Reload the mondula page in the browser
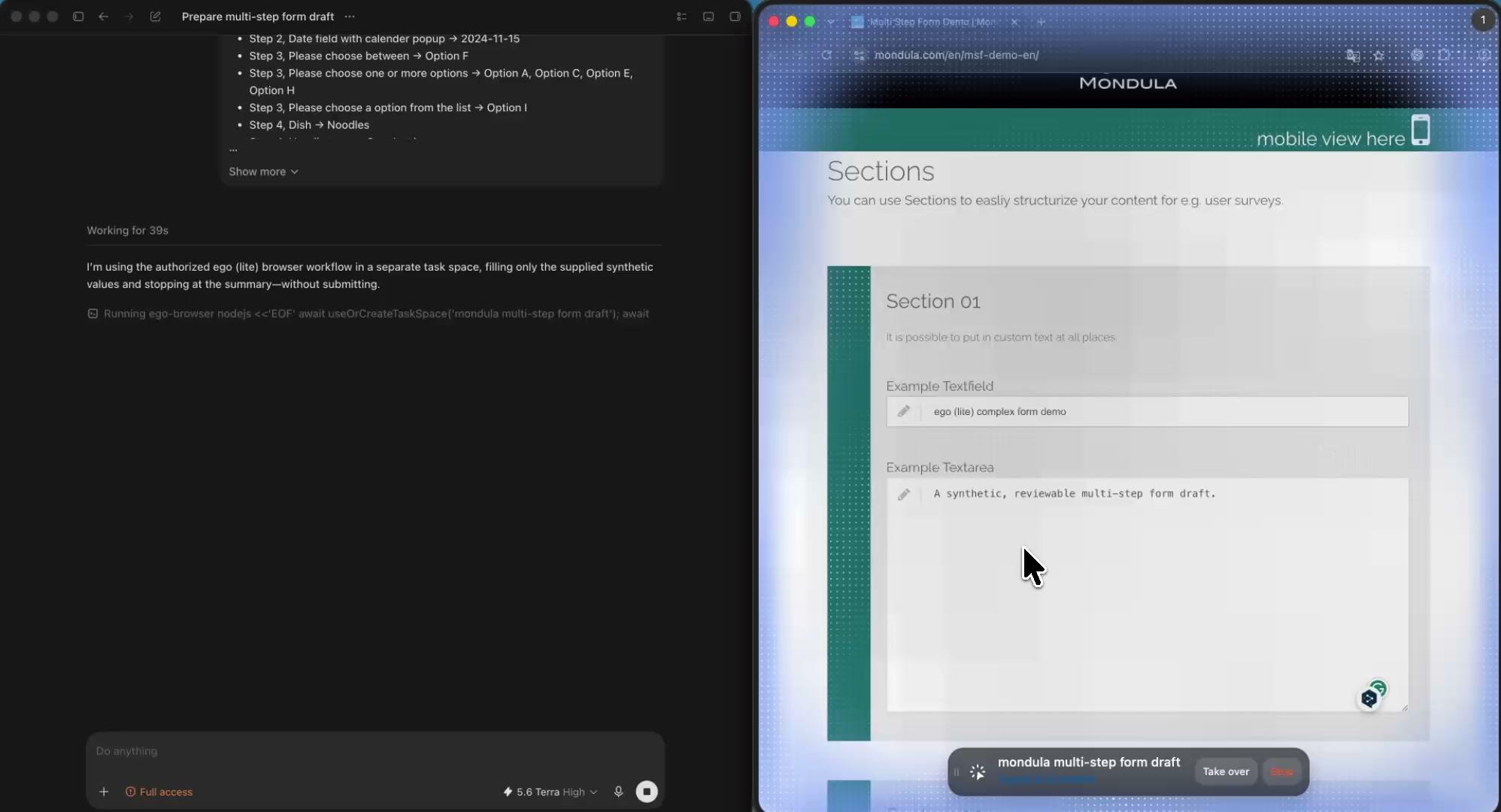This screenshot has height=812, width=1501. click(826, 55)
